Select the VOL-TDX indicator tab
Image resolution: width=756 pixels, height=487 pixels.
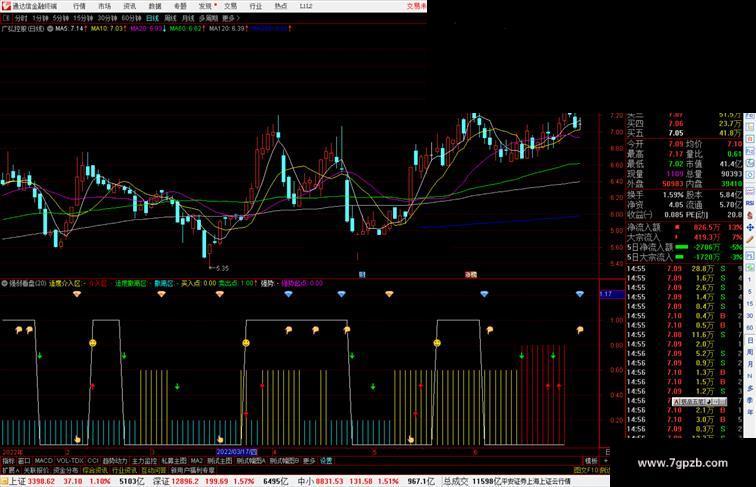click(70, 461)
